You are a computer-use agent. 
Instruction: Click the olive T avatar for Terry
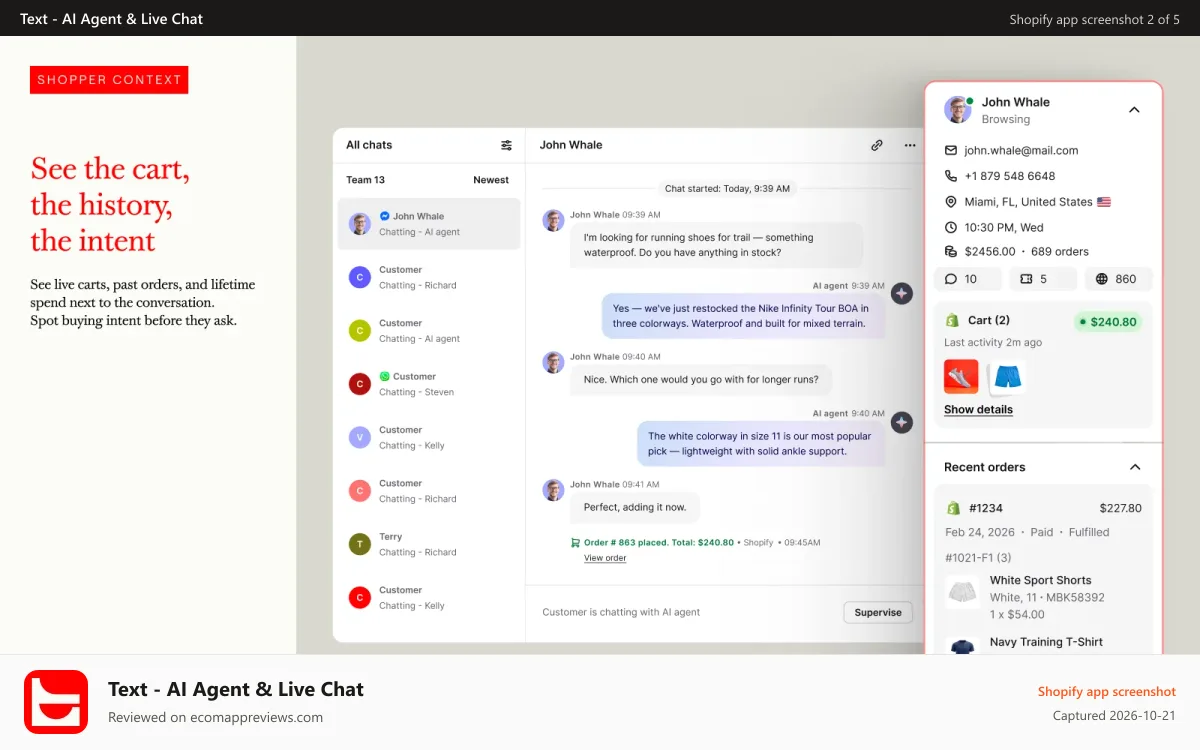(x=360, y=544)
